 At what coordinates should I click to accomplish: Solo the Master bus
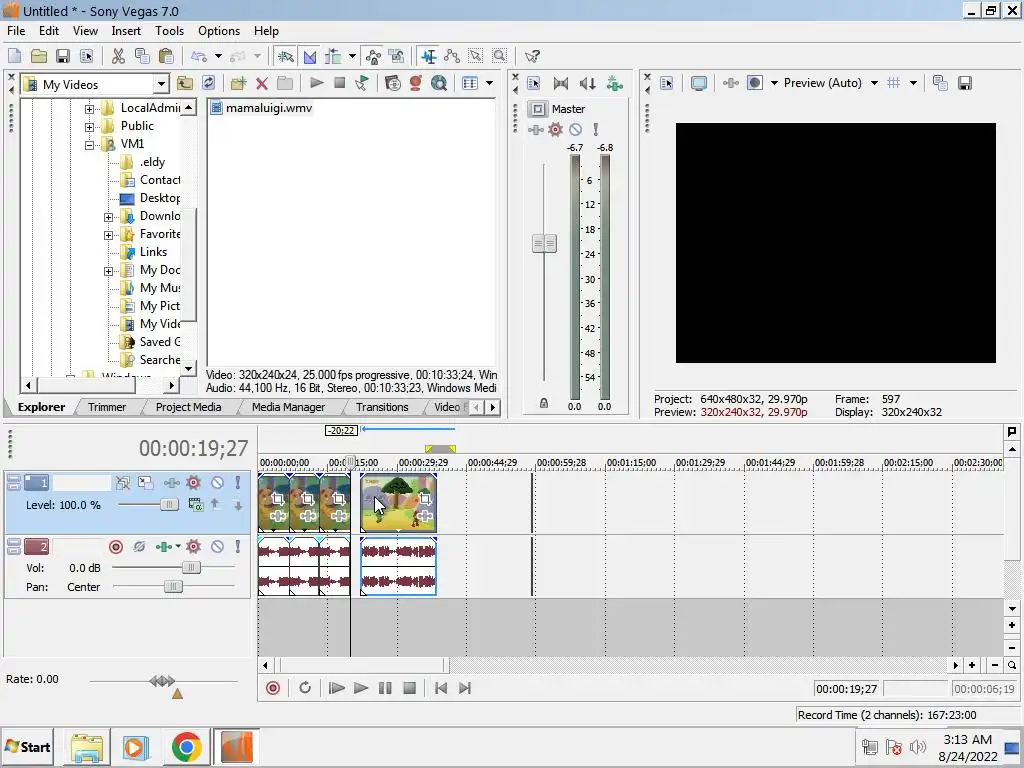click(596, 129)
